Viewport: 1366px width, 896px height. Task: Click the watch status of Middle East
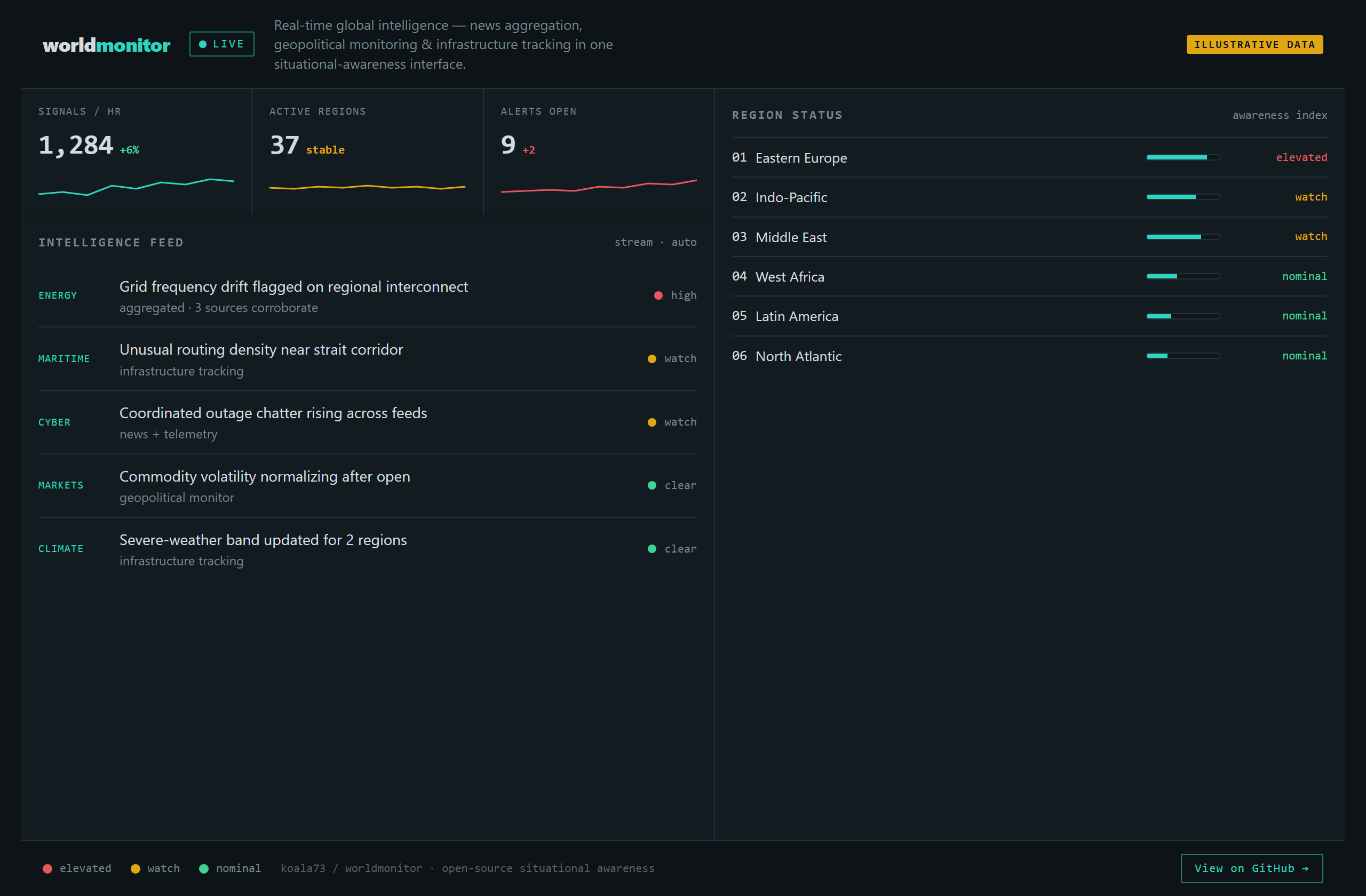(x=1312, y=236)
